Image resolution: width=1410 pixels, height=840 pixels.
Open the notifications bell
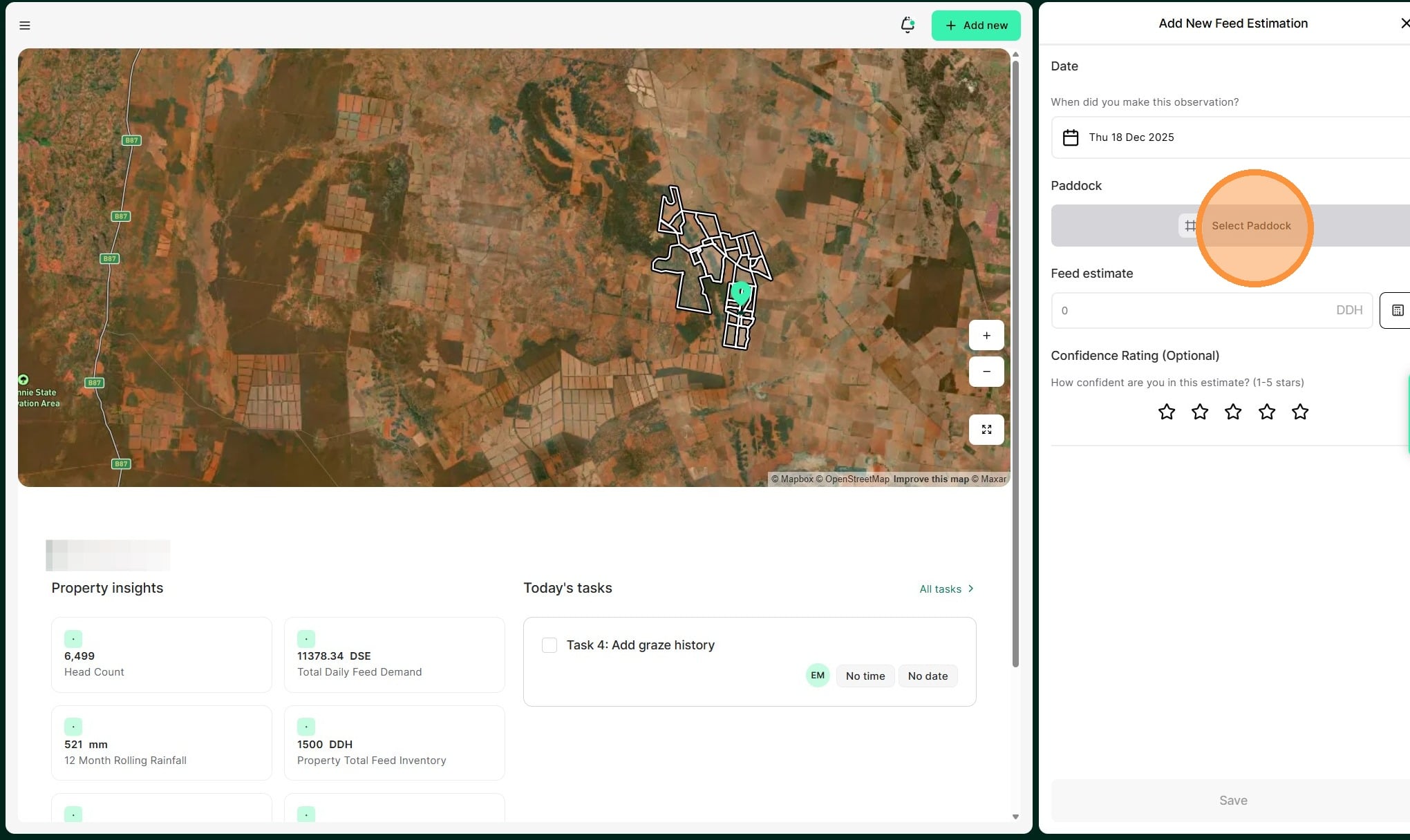pyautogui.click(x=907, y=26)
